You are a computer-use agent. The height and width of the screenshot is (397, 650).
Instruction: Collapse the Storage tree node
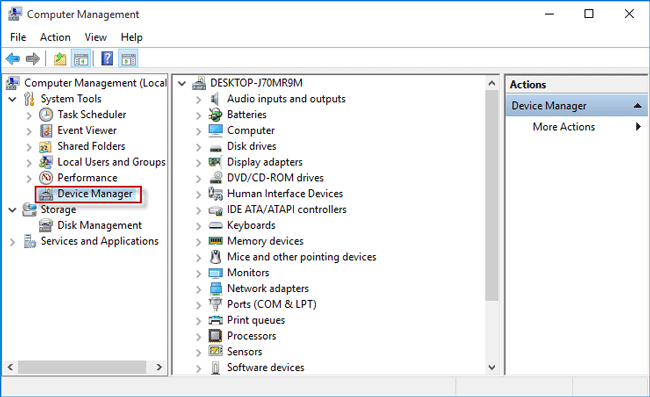13,210
